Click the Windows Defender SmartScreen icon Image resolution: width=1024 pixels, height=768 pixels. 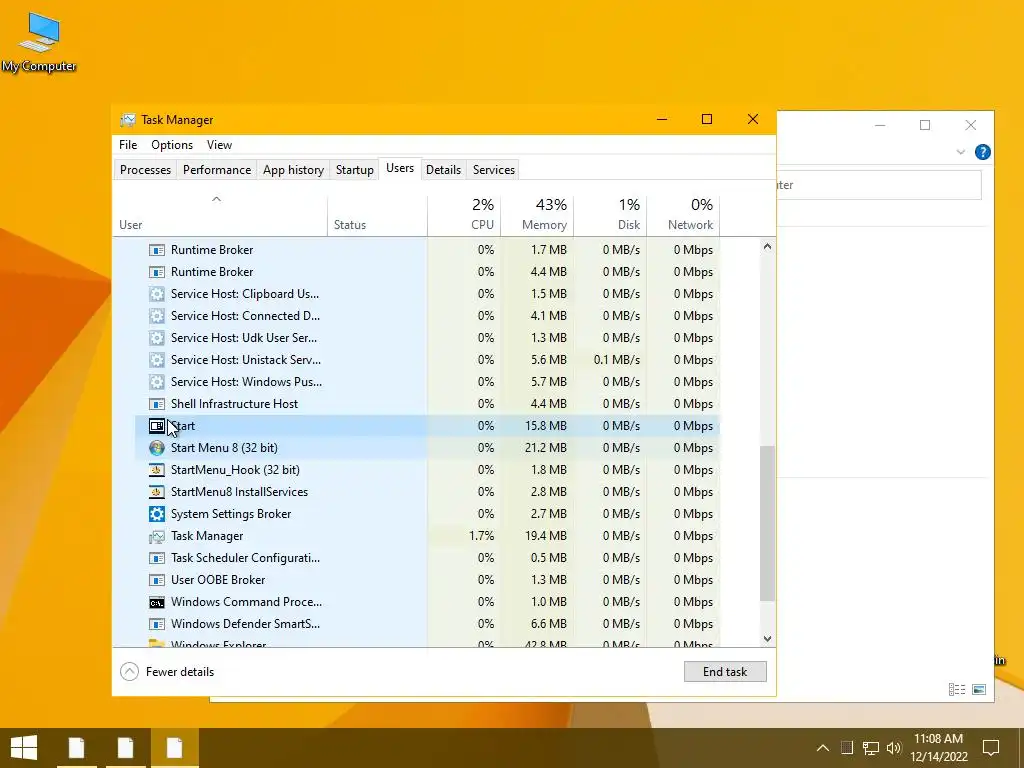click(157, 624)
